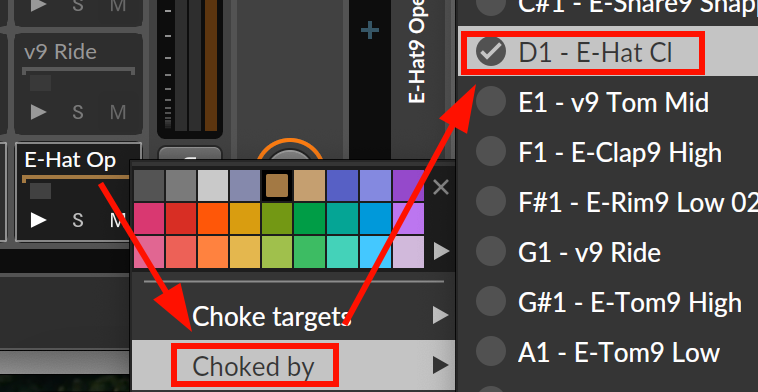The width and height of the screenshot is (758, 392).
Task: Play the v9 Ride pad preview
Action: click(38, 112)
